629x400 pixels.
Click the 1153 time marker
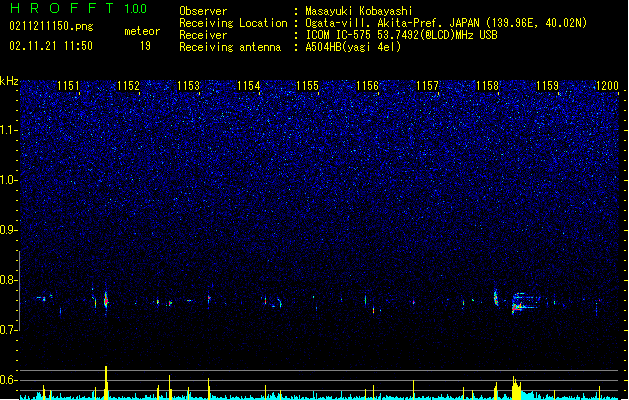[x=189, y=86]
